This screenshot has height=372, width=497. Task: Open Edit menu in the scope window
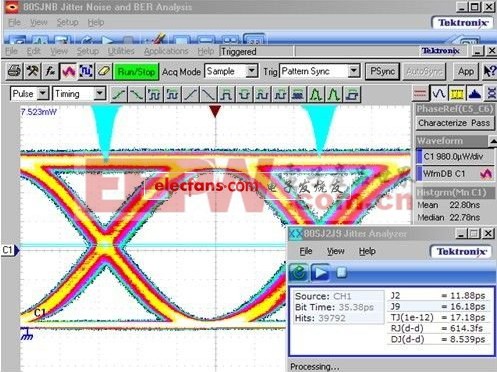[x=33, y=51]
